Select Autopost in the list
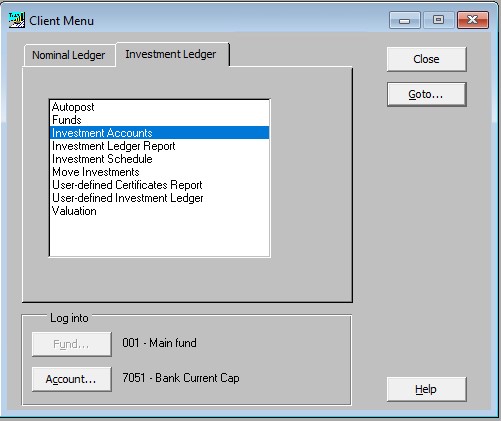Image resolution: width=501 pixels, height=421 pixels. (159, 107)
